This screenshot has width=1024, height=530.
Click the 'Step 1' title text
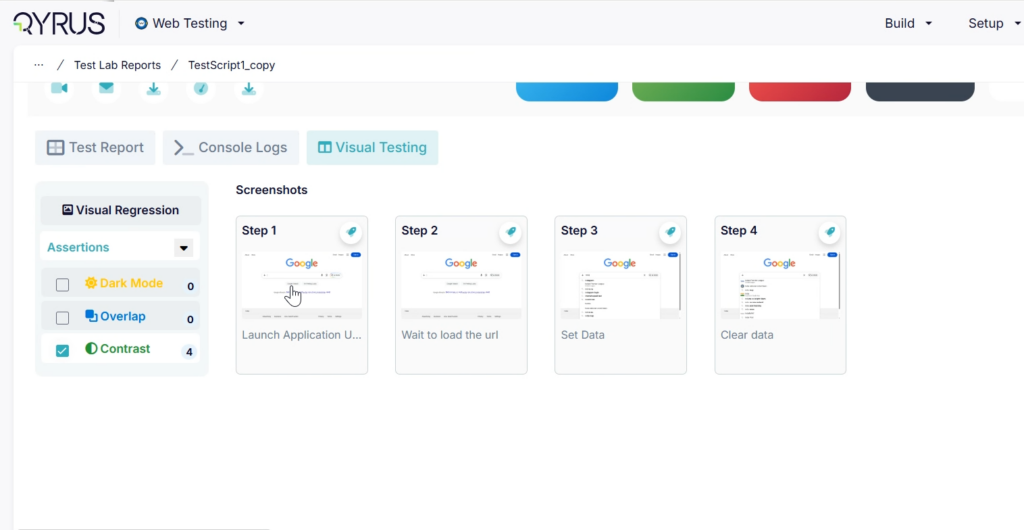point(259,230)
